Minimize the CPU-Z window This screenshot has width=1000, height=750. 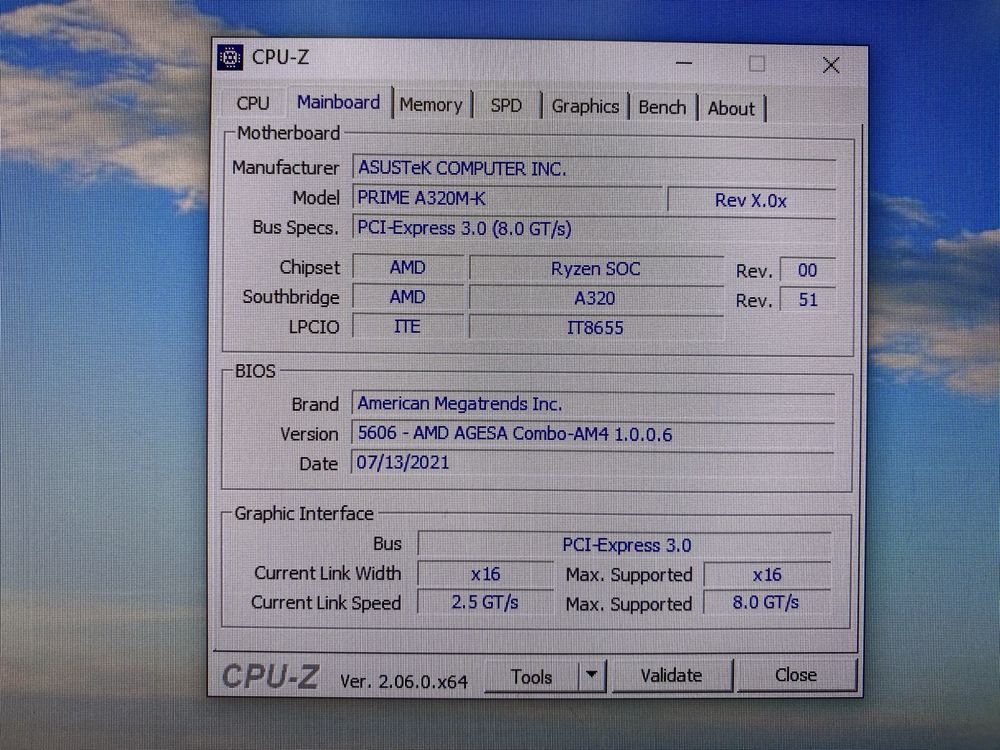click(x=684, y=63)
